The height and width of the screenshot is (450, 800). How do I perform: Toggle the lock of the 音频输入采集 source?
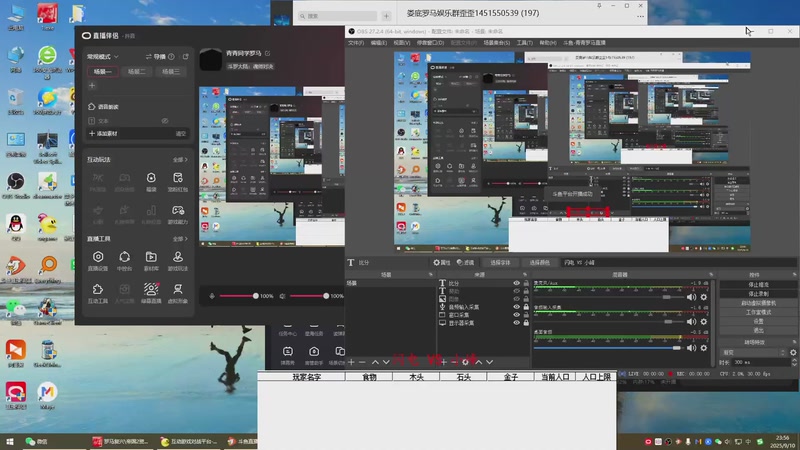[x=526, y=307]
